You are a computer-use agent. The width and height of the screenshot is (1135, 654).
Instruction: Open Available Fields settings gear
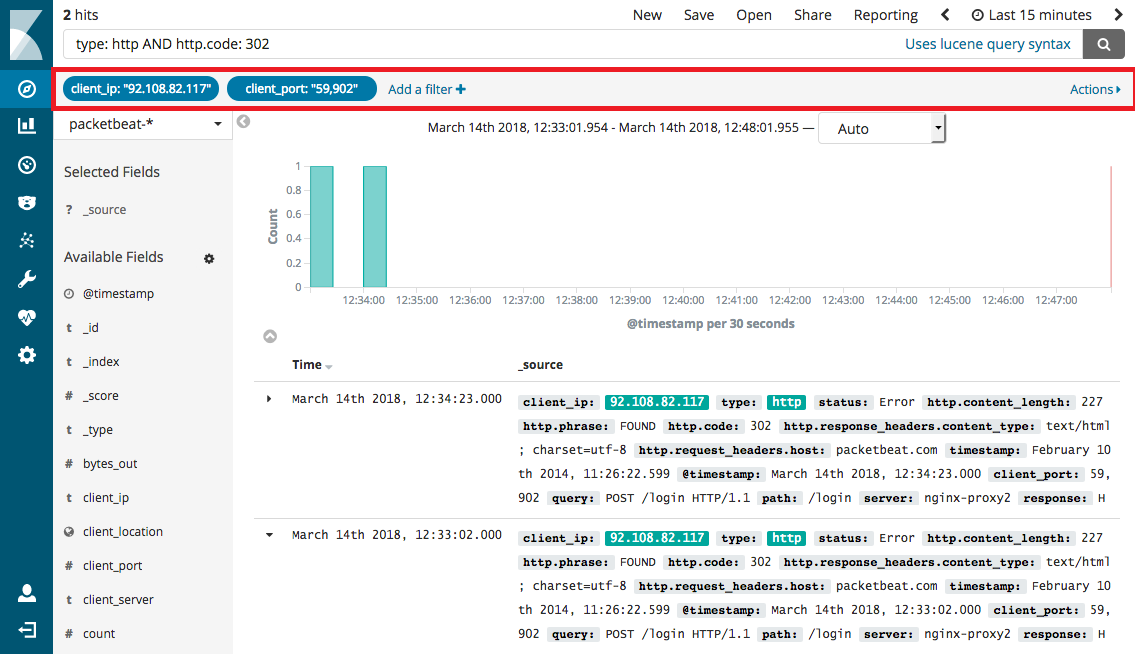pyautogui.click(x=209, y=259)
